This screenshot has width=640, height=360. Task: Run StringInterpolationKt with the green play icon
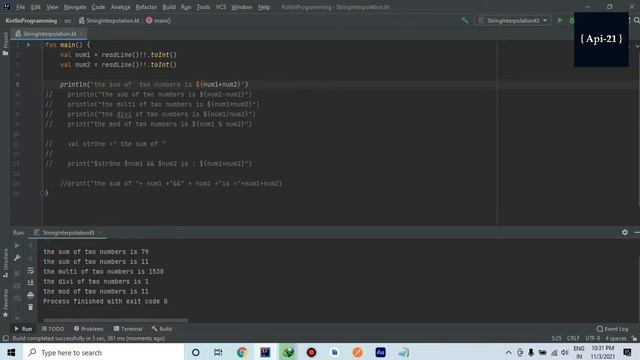pos(560,20)
